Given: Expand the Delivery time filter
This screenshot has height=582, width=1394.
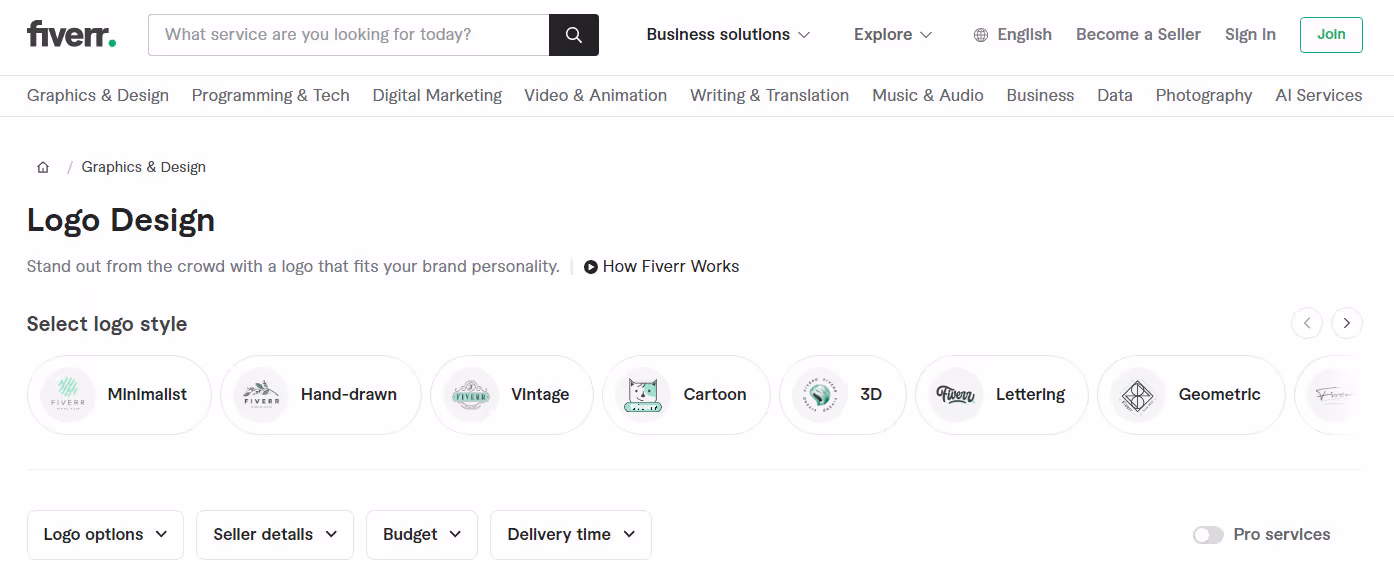Looking at the screenshot, I should pyautogui.click(x=571, y=535).
